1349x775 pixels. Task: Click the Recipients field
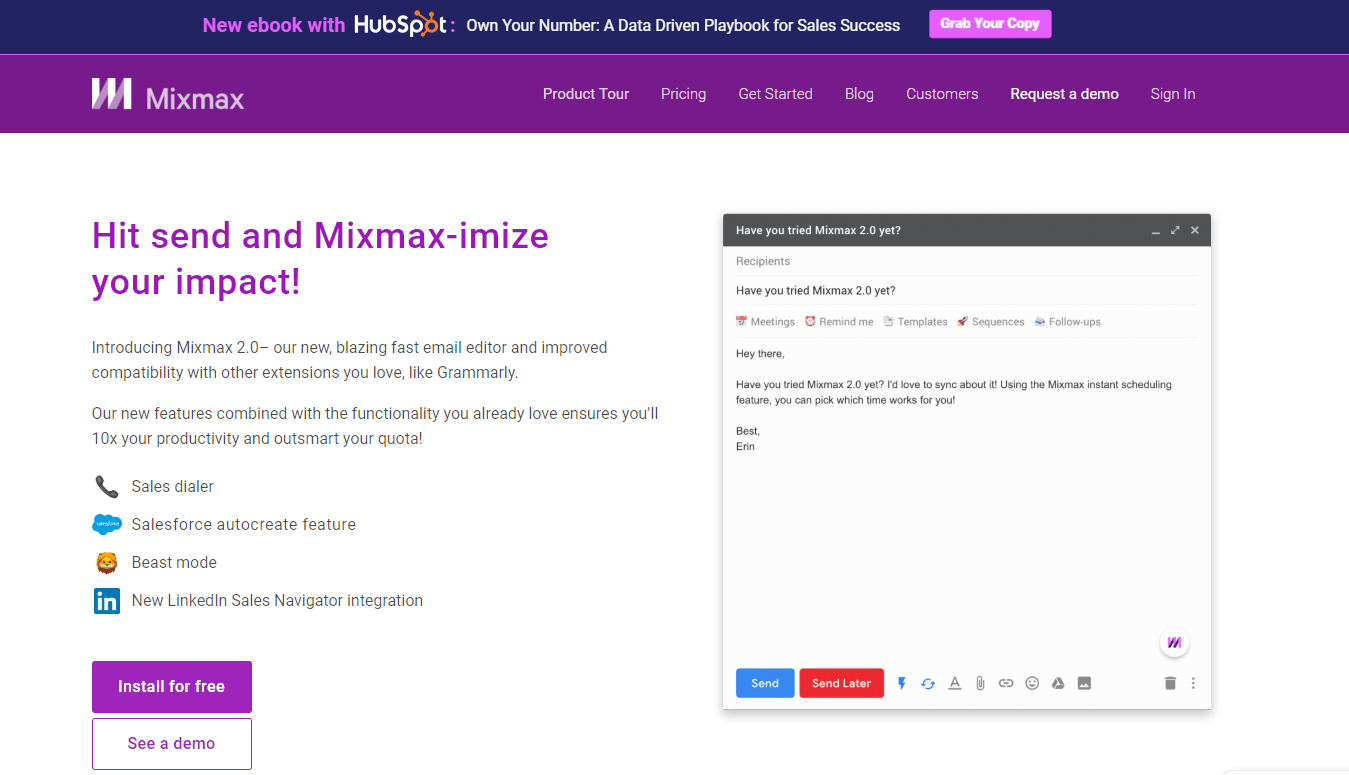[x=966, y=262]
